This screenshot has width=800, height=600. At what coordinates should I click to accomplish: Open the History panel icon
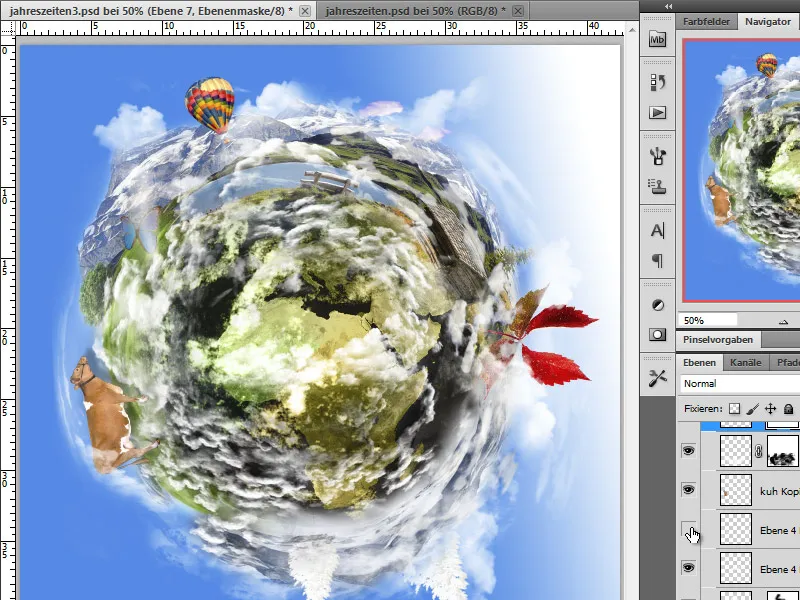657,82
